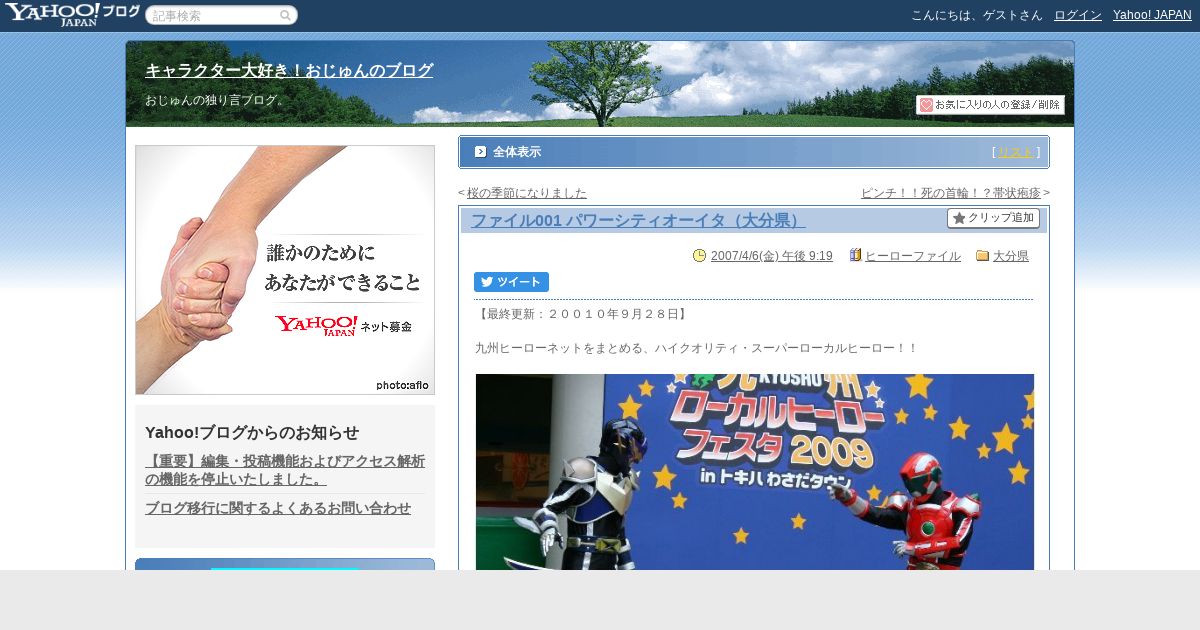Click the folder icon by 大分県
The width and height of the screenshot is (1200, 630).
[982, 256]
